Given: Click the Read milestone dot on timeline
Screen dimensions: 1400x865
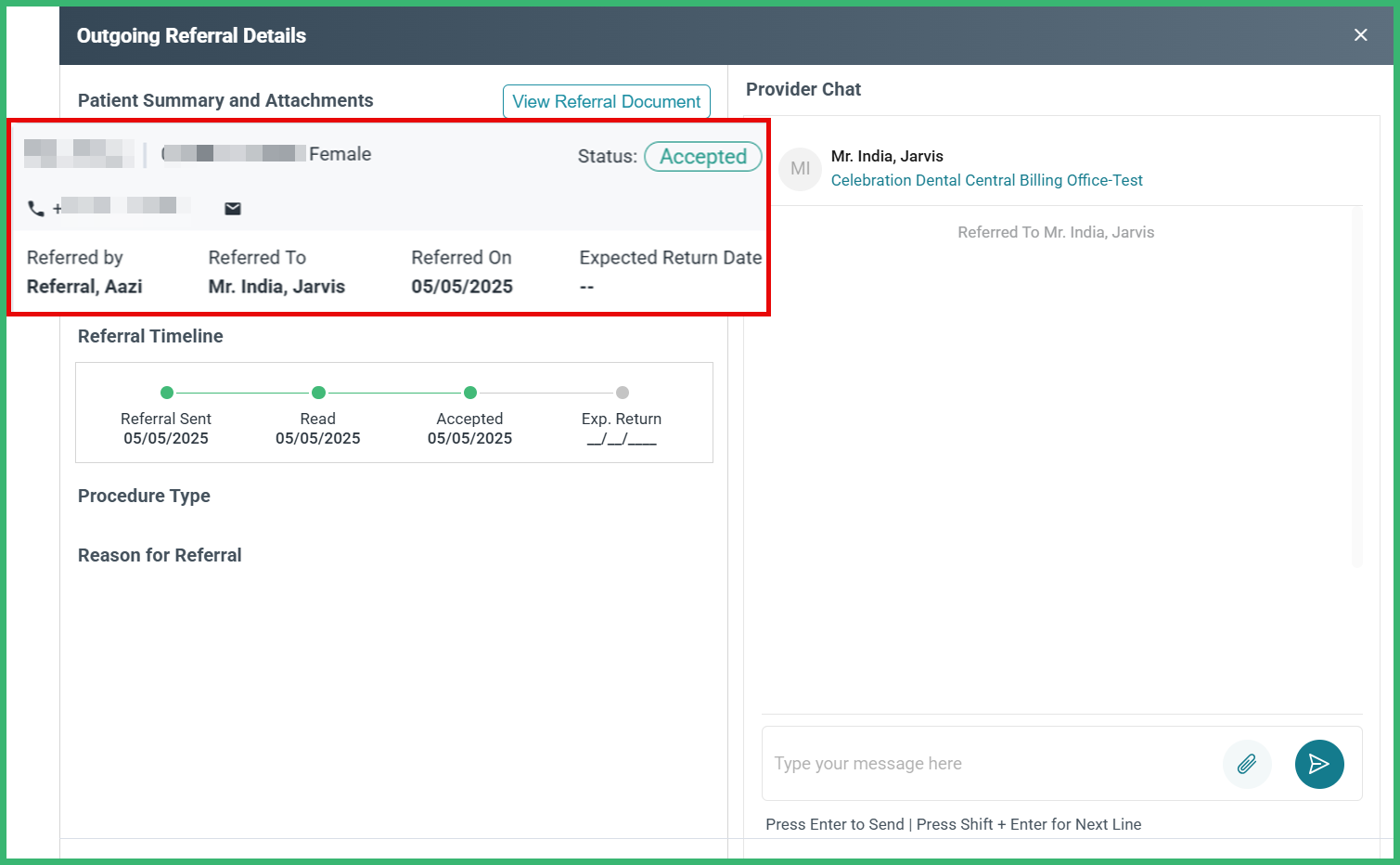Looking at the screenshot, I should (317, 392).
